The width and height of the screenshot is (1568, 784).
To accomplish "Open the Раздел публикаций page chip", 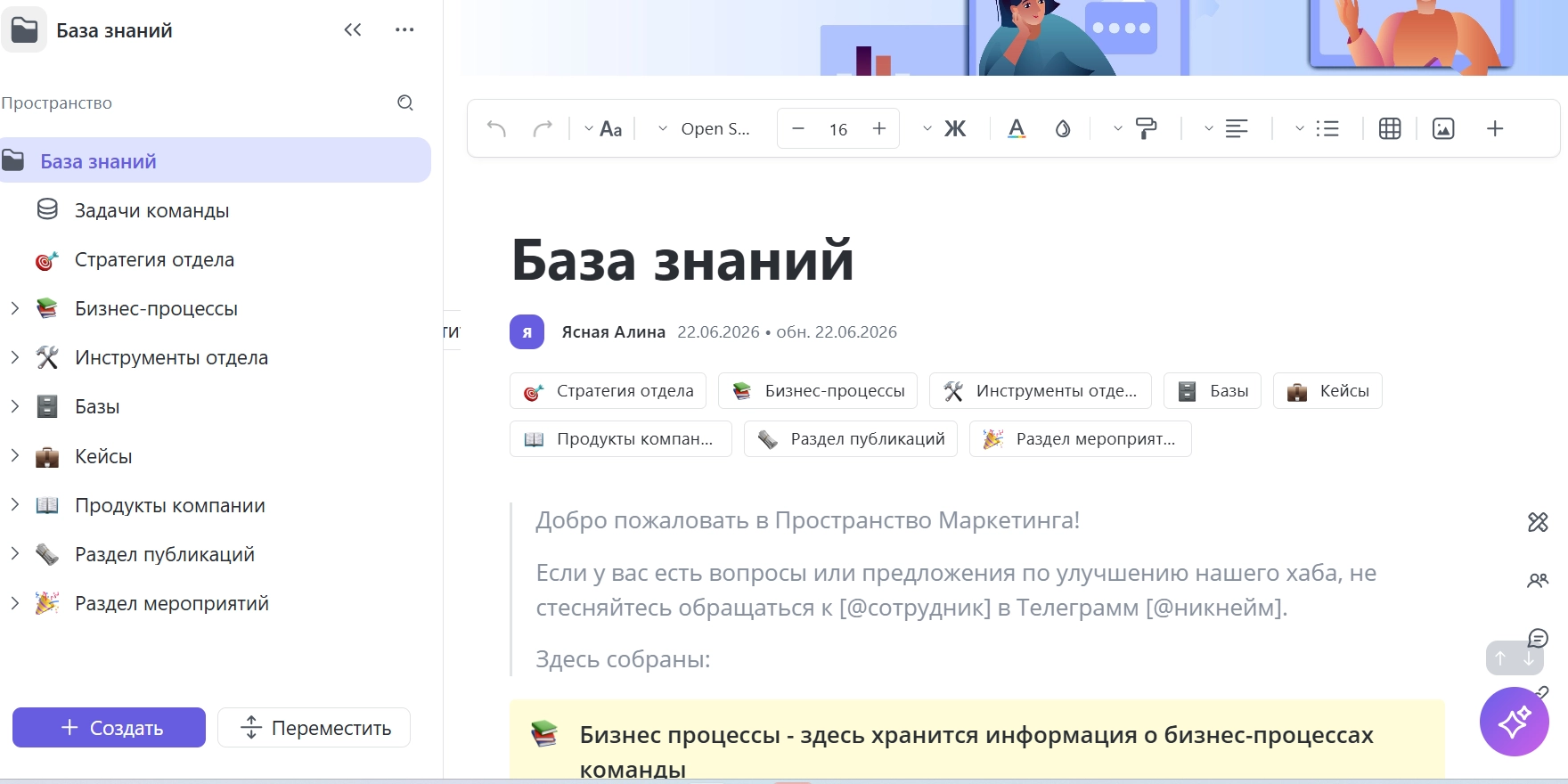I will pos(851,439).
